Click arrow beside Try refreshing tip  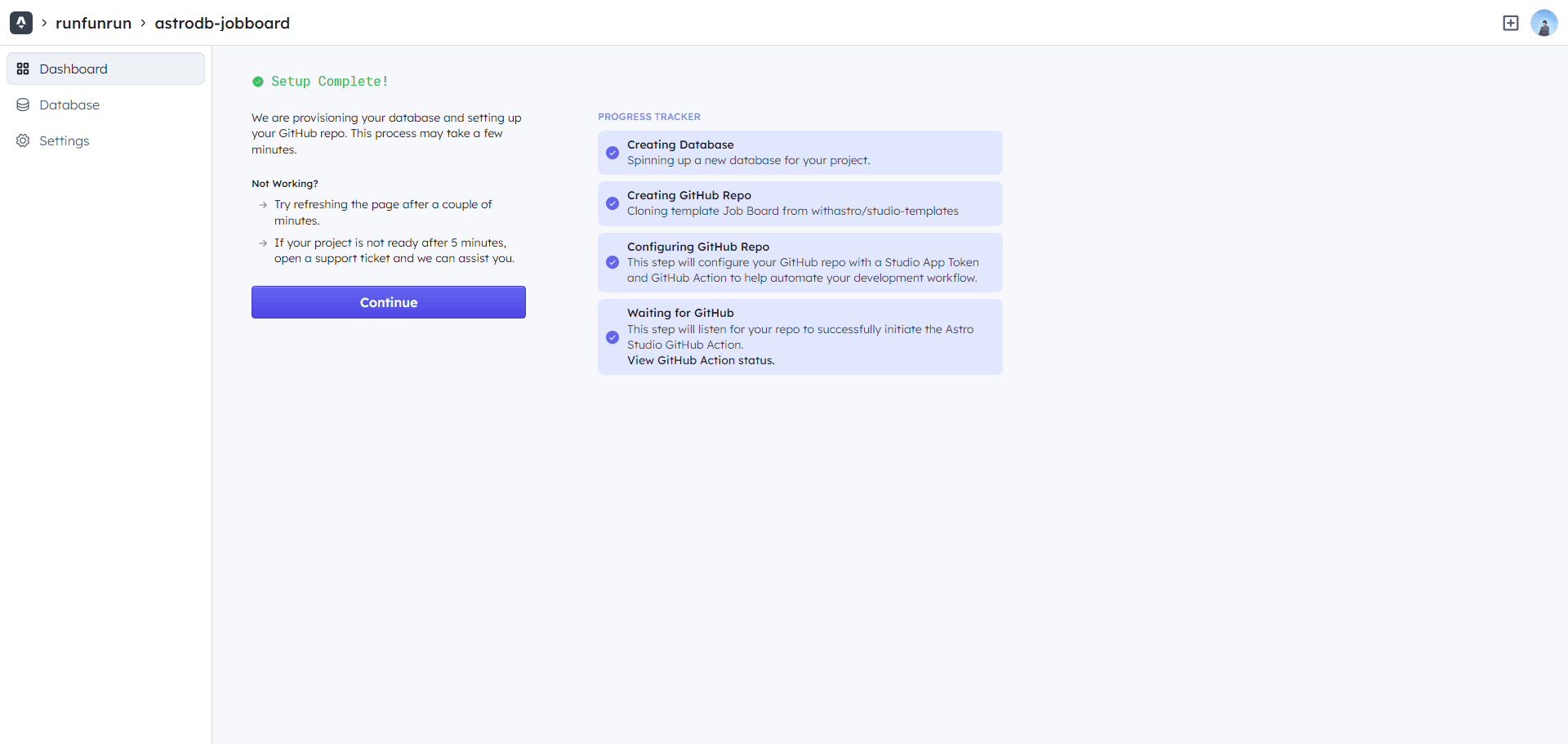click(x=263, y=205)
